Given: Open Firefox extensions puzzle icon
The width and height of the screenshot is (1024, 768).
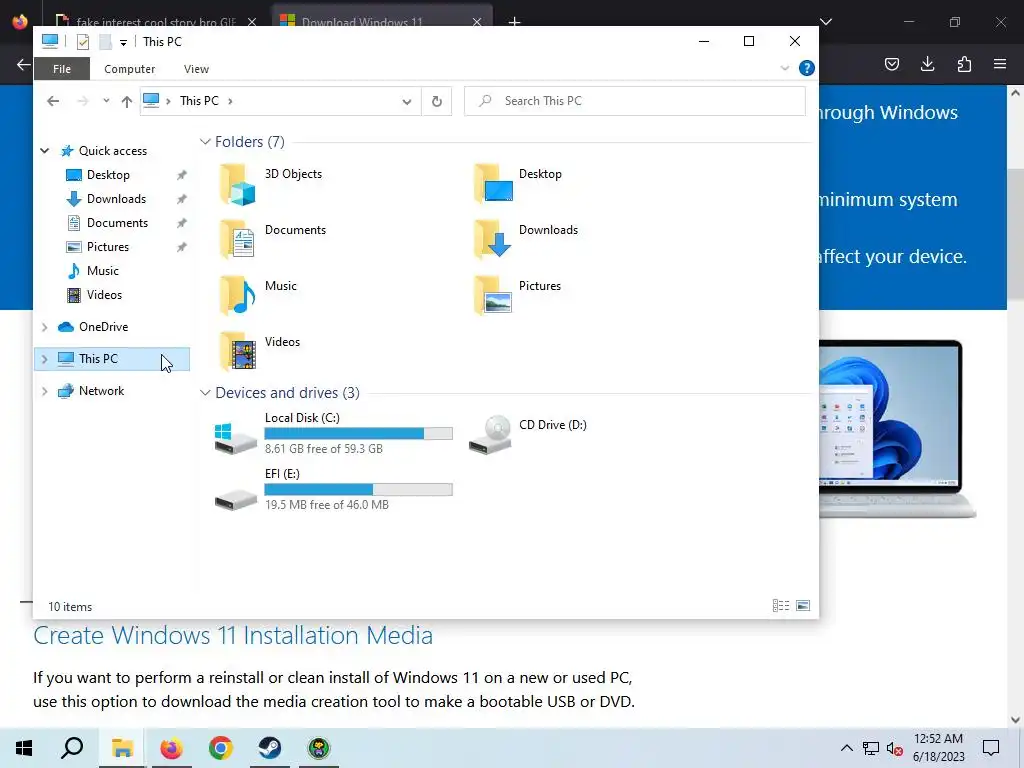Looking at the screenshot, I should tap(964, 64).
